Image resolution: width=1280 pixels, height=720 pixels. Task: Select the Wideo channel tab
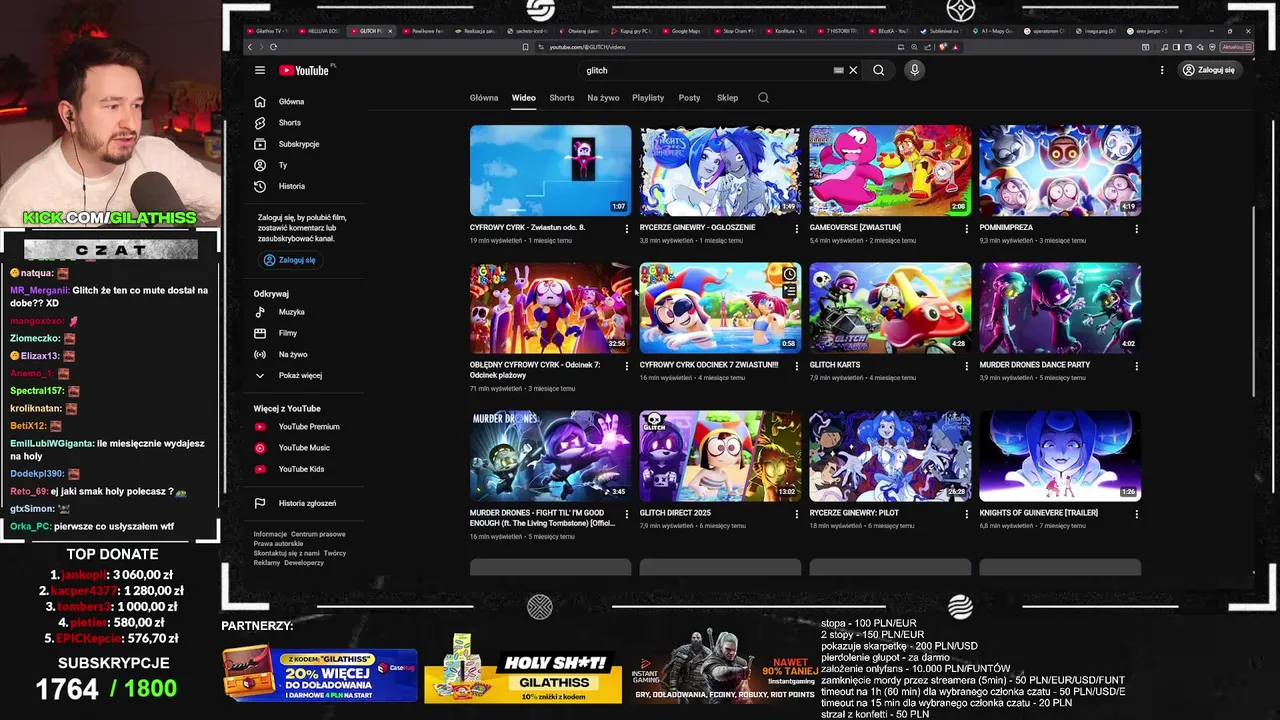pos(524,98)
